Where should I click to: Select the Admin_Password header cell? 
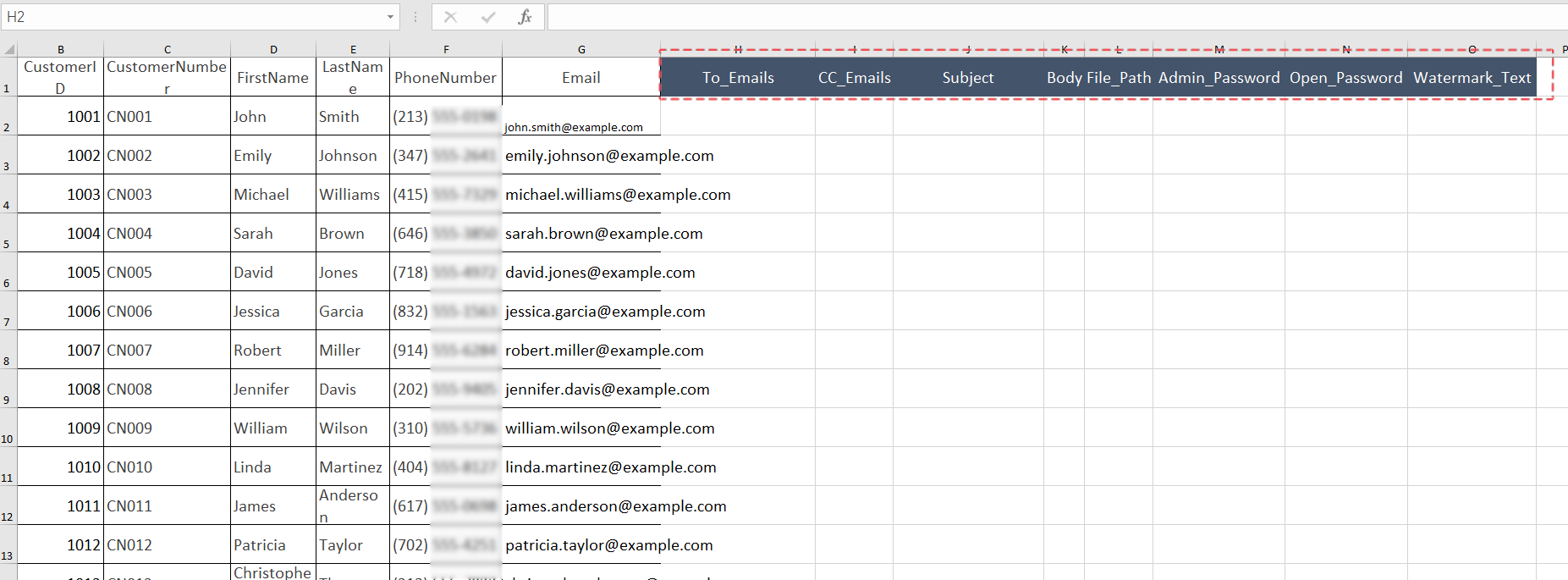point(1219,77)
